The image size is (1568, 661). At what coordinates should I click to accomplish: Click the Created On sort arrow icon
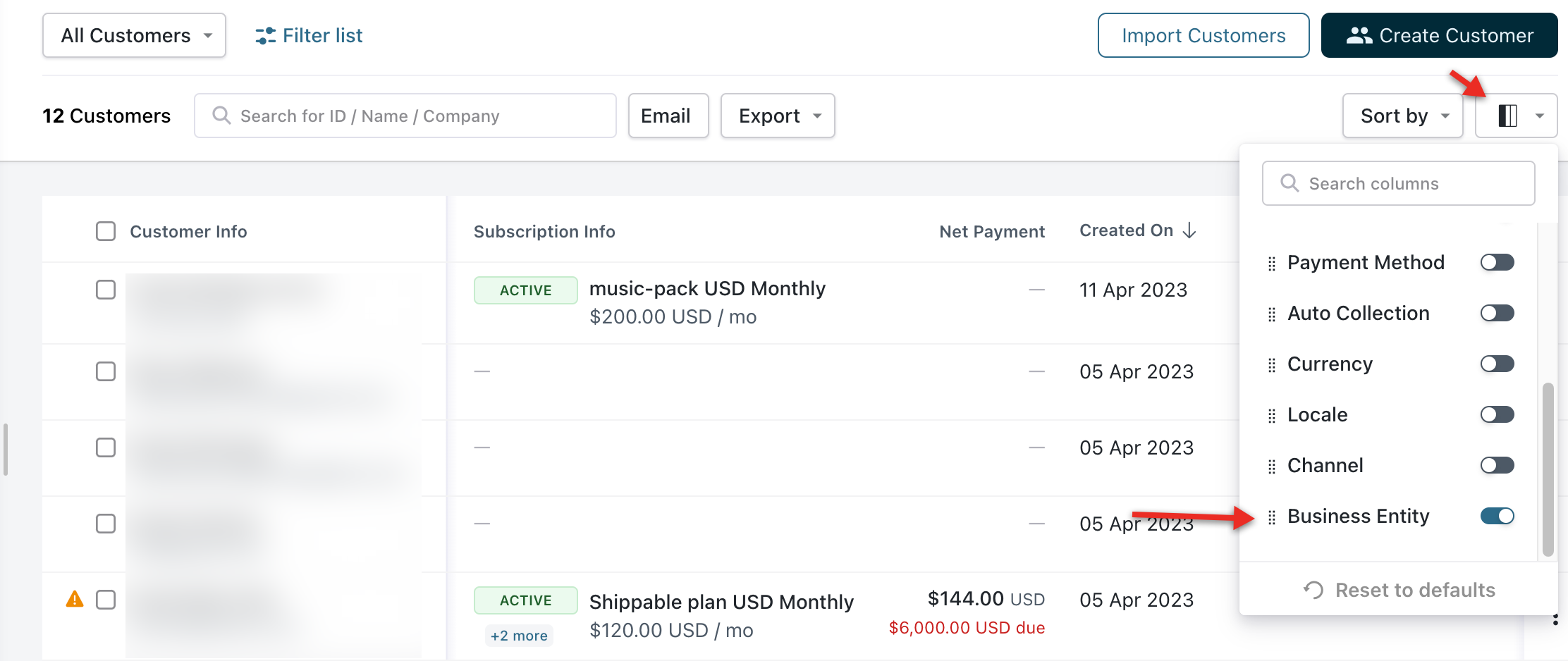click(1189, 230)
